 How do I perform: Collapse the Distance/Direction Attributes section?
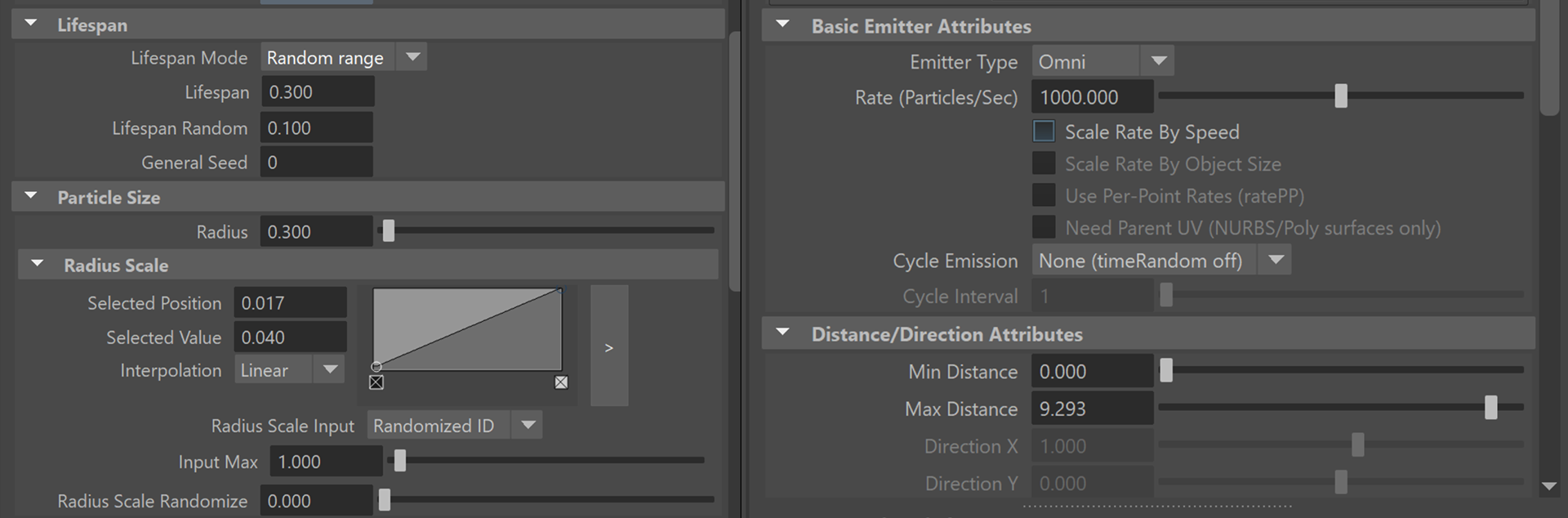tap(783, 333)
